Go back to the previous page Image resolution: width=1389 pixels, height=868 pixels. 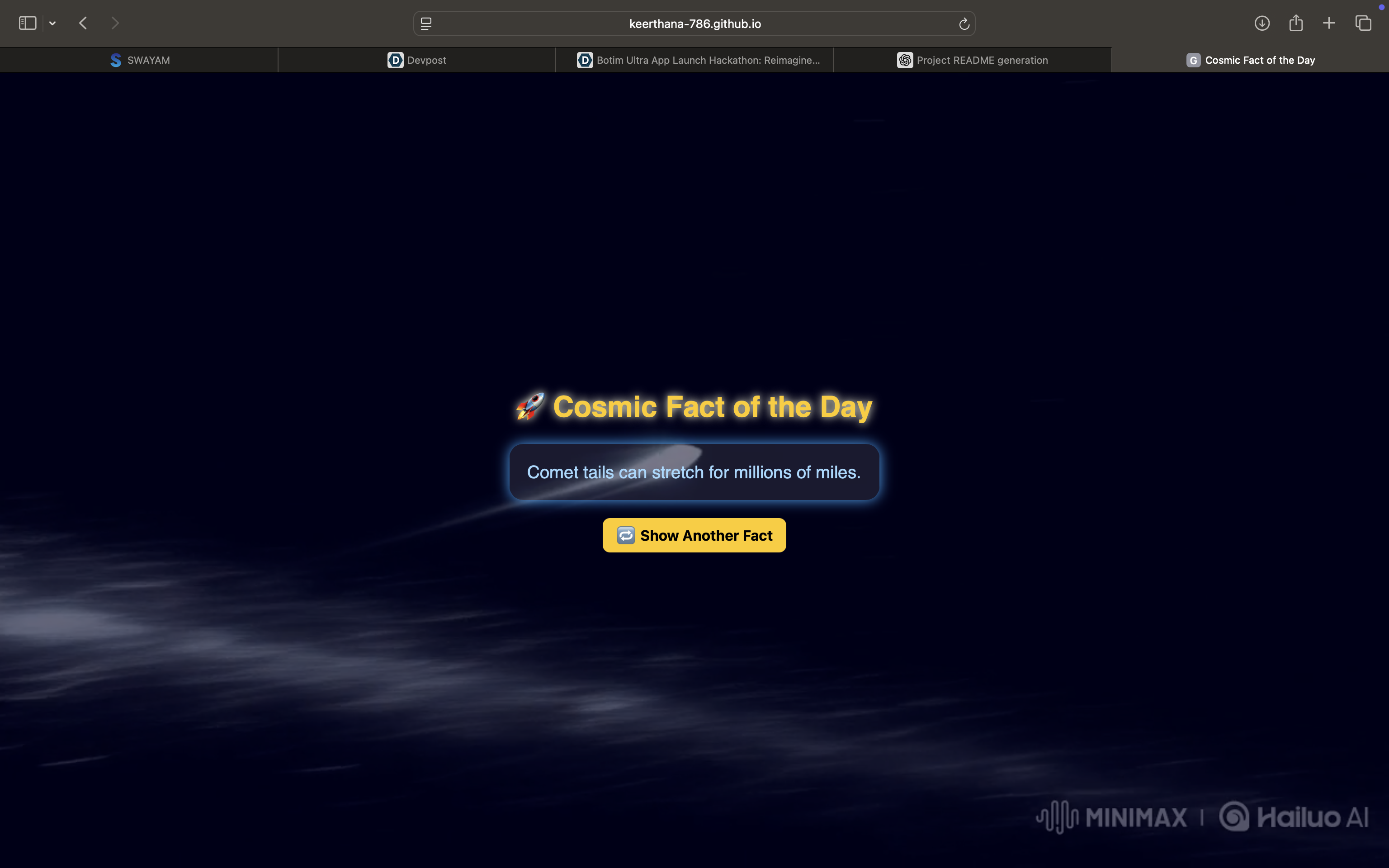(83, 23)
